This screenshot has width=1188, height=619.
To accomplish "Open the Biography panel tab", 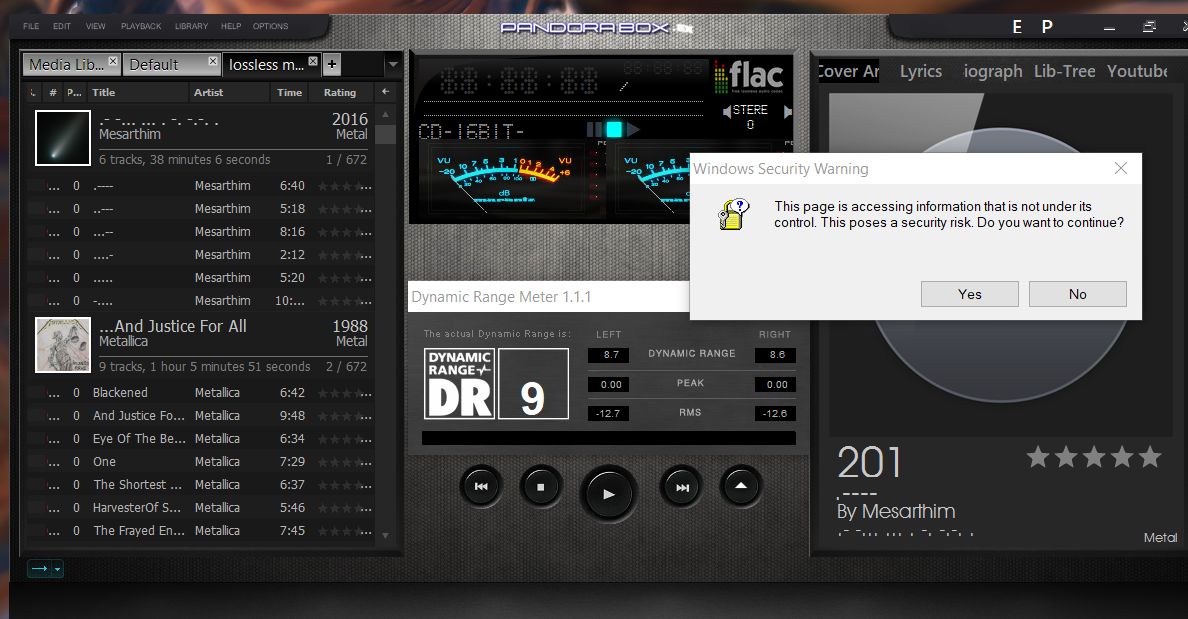I will point(993,71).
